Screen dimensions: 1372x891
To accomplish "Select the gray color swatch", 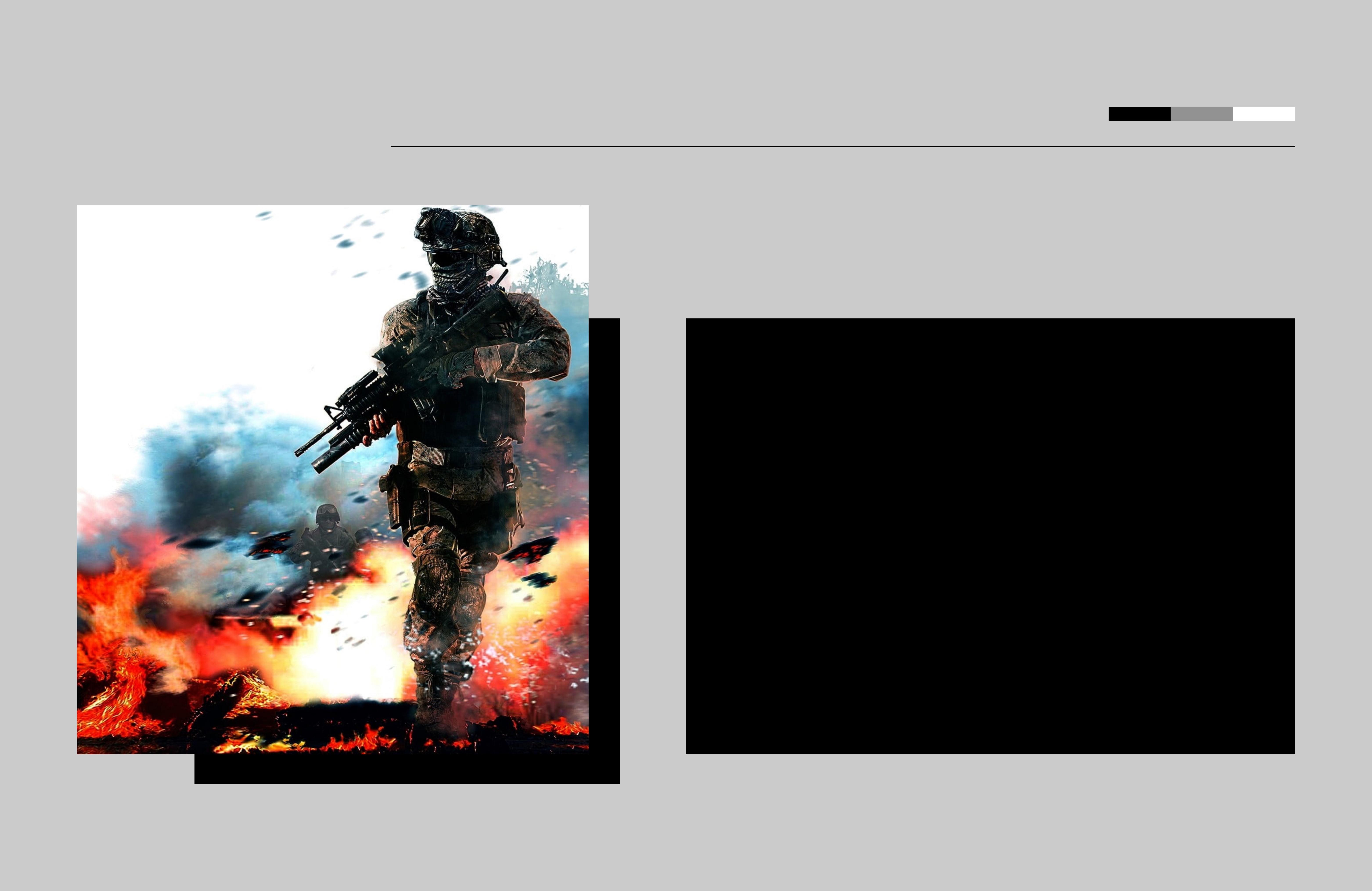I will point(1201,114).
